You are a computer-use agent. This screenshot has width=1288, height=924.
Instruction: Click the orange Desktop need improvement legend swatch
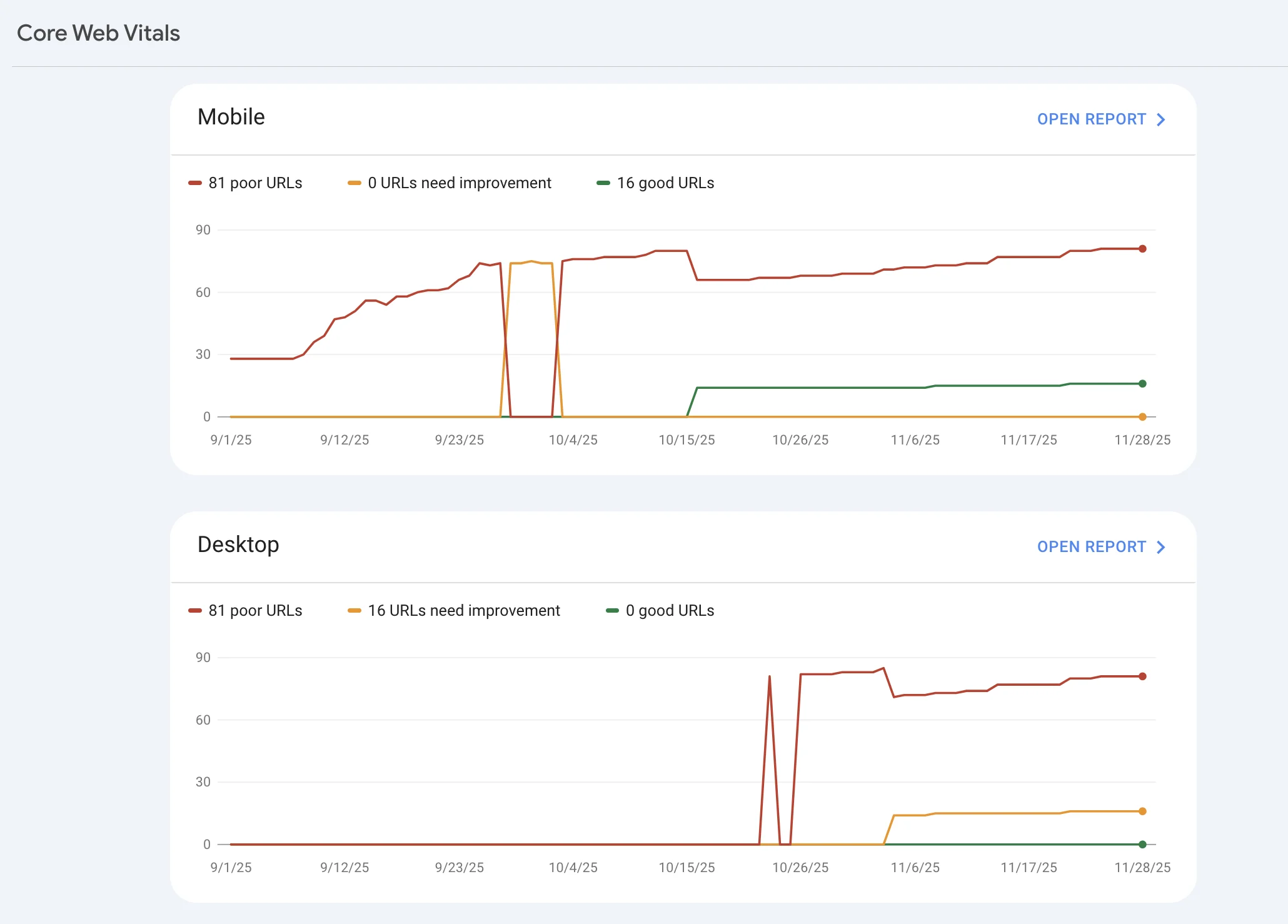click(x=355, y=611)
